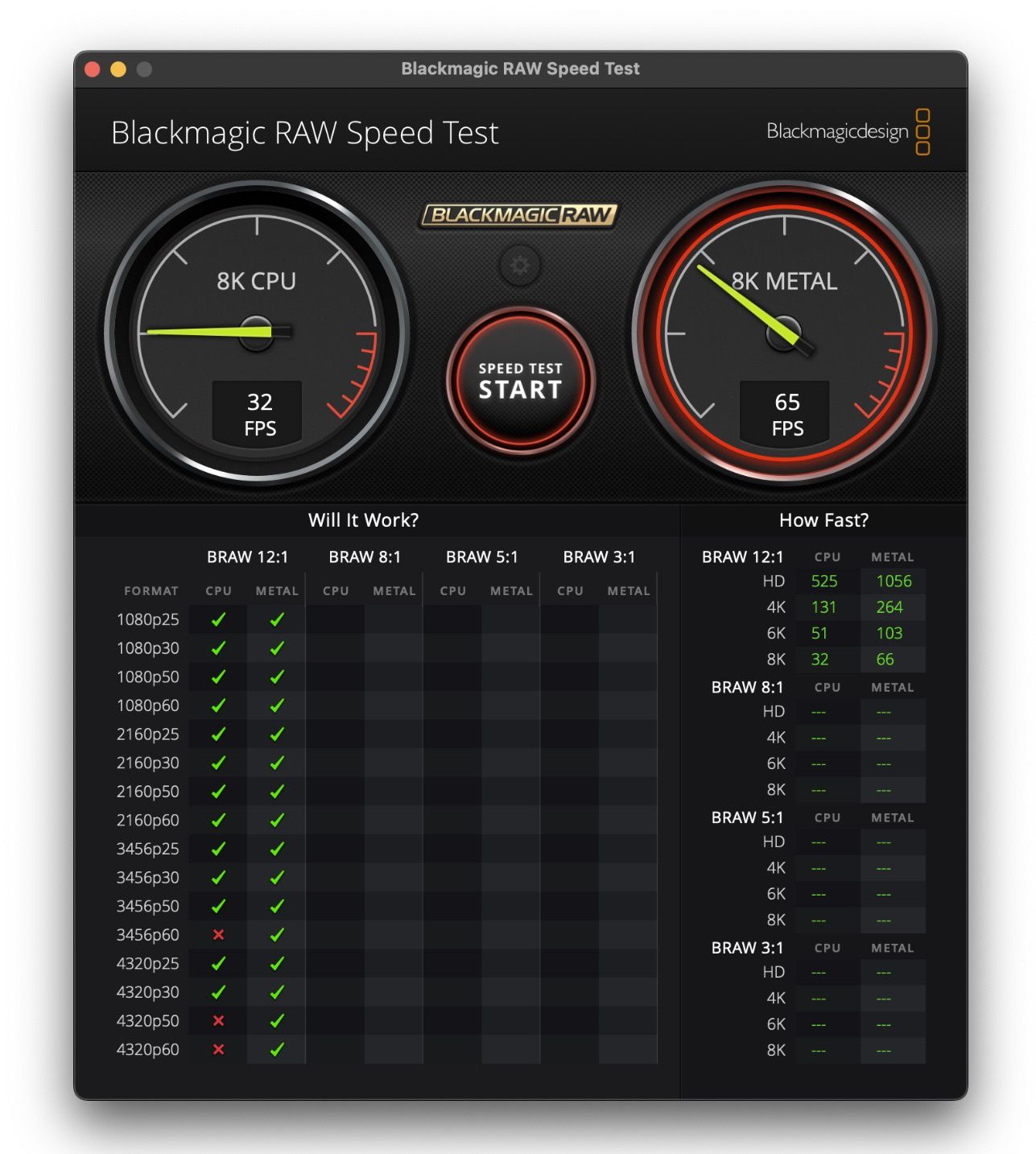
Task: Click the 1080p50 format row label
Action: coord(147,676)
